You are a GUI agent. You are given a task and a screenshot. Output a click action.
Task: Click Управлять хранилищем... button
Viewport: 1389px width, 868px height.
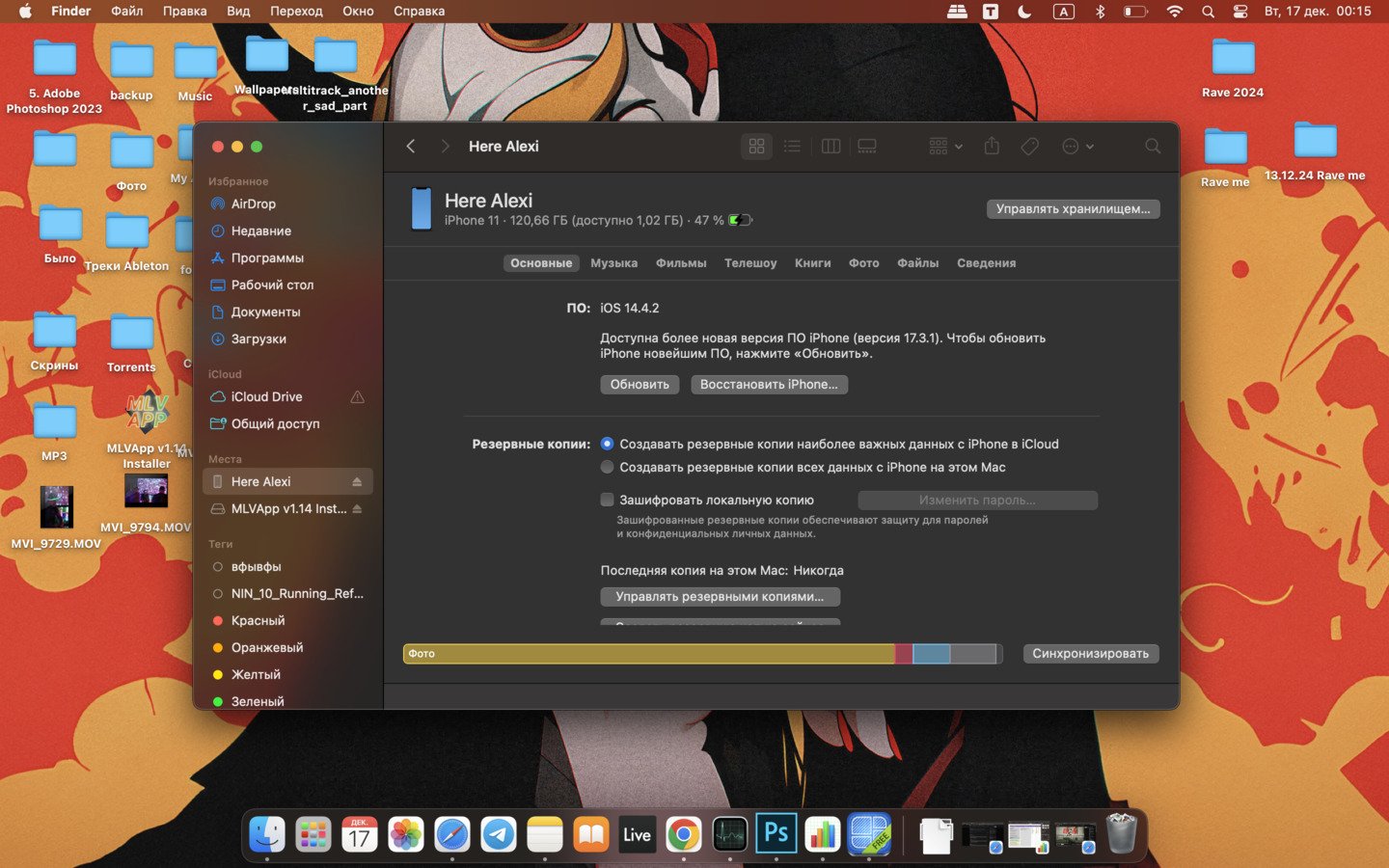tap(1073, 209)
